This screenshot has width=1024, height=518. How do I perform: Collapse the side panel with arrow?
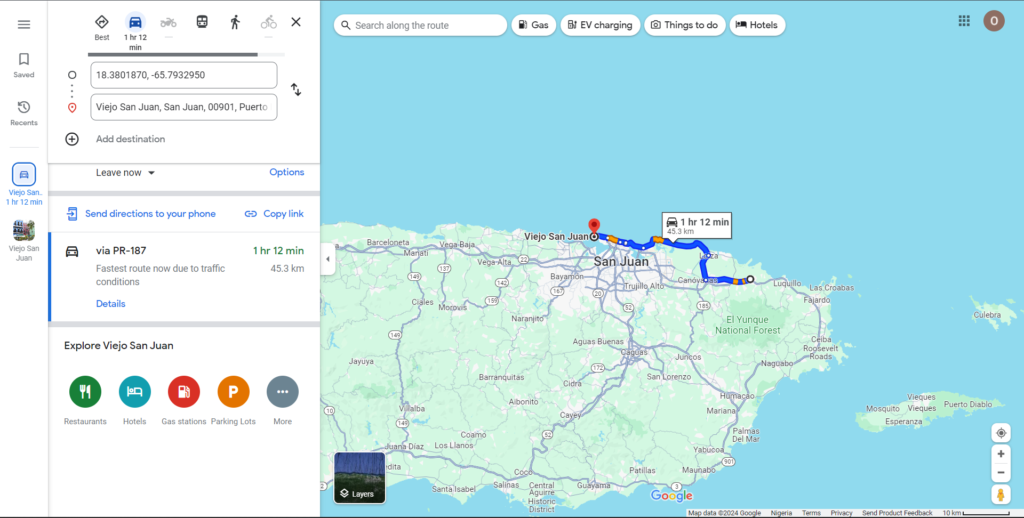pyautogui.click(x=328, y=259)
